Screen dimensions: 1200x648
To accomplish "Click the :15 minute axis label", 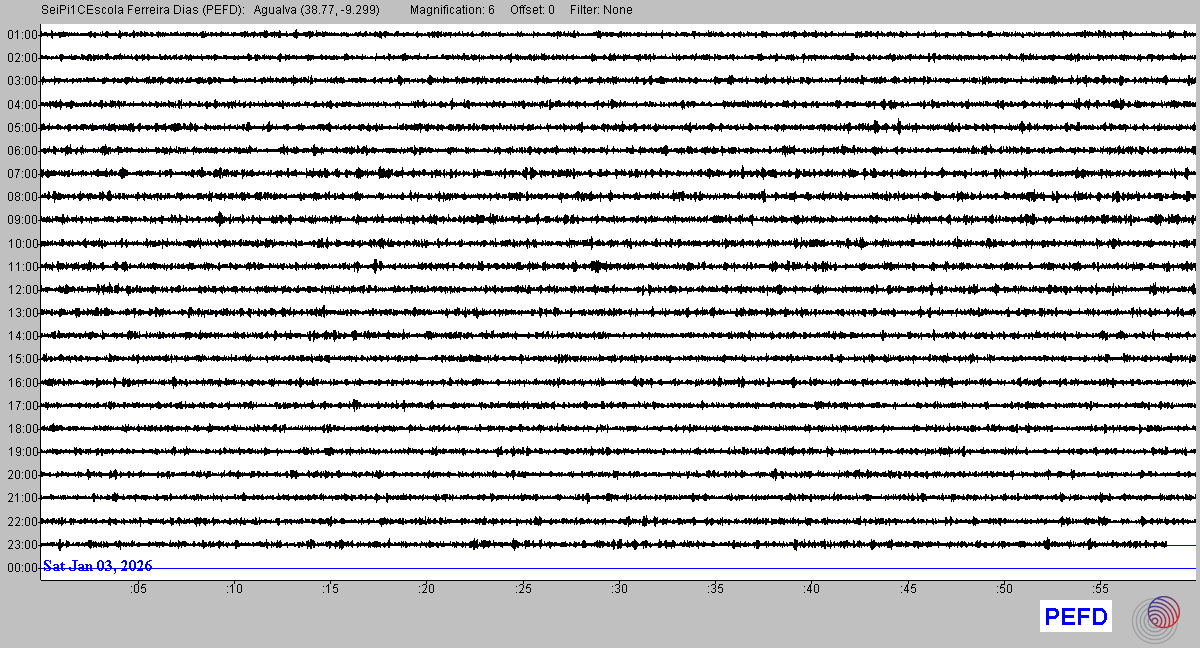I will point(331,589).
